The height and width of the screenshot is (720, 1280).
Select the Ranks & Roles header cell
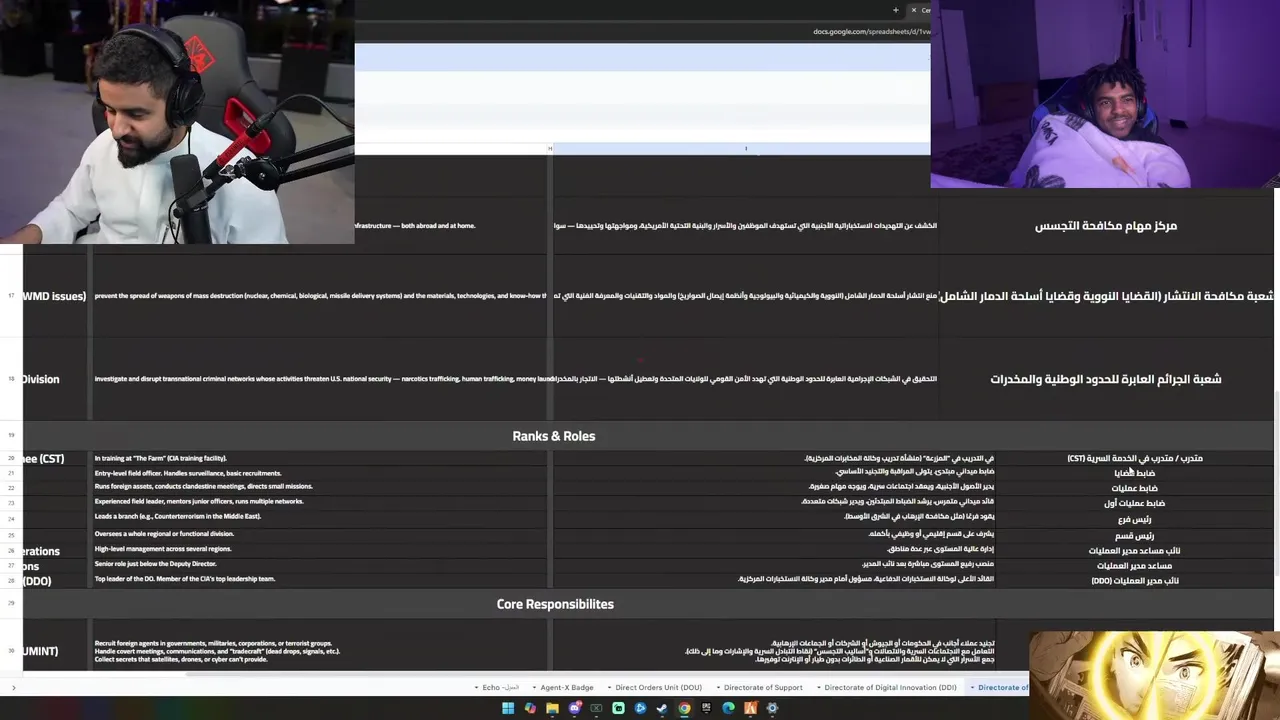point(553,436)
